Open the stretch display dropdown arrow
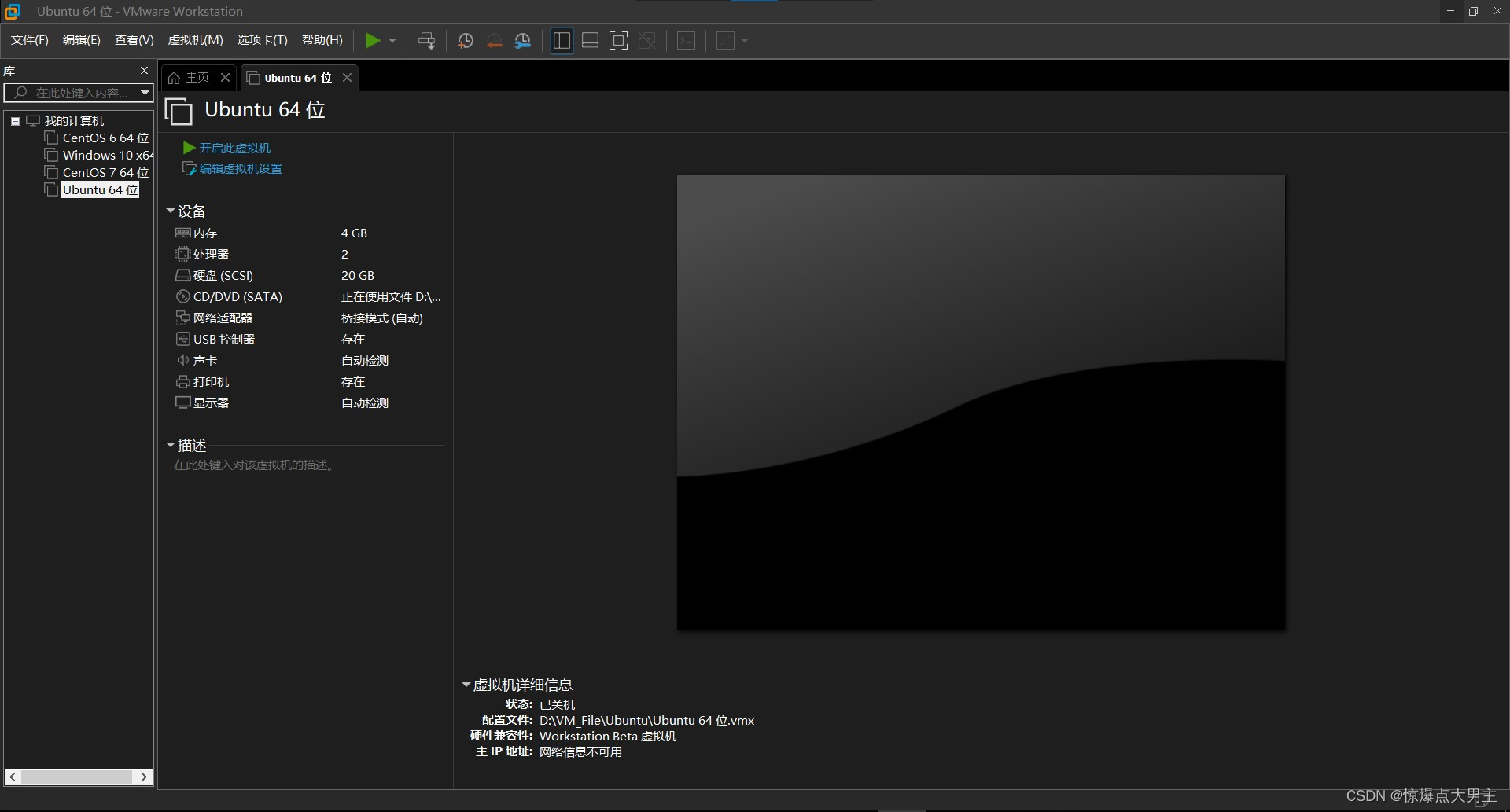 [x=745, y=41]
